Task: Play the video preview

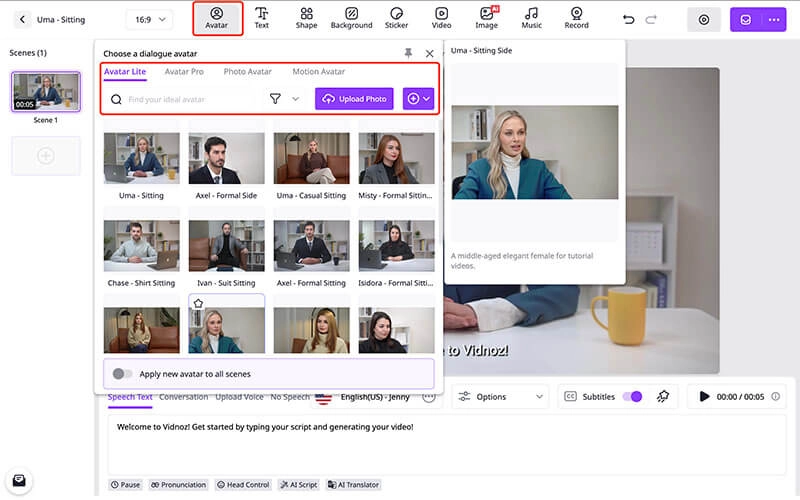Action: click(x=704, y=397)
